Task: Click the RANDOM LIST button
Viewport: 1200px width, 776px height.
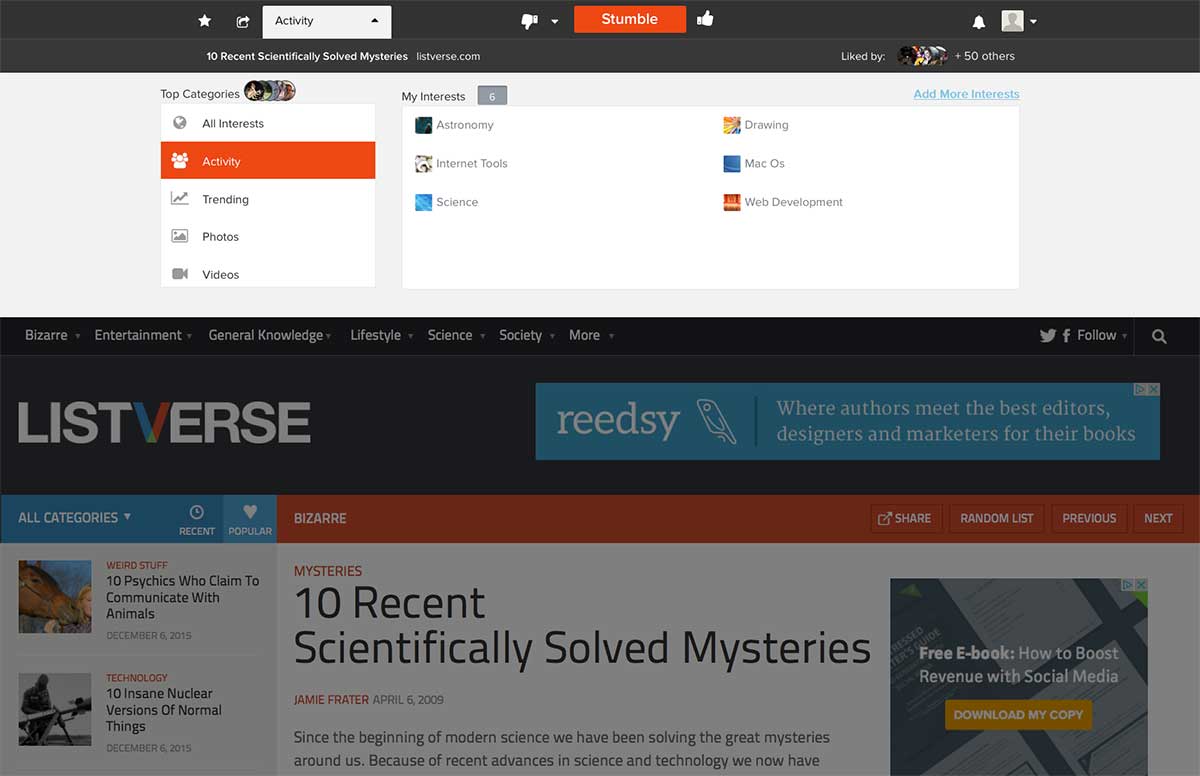Action: coord(997,518)
